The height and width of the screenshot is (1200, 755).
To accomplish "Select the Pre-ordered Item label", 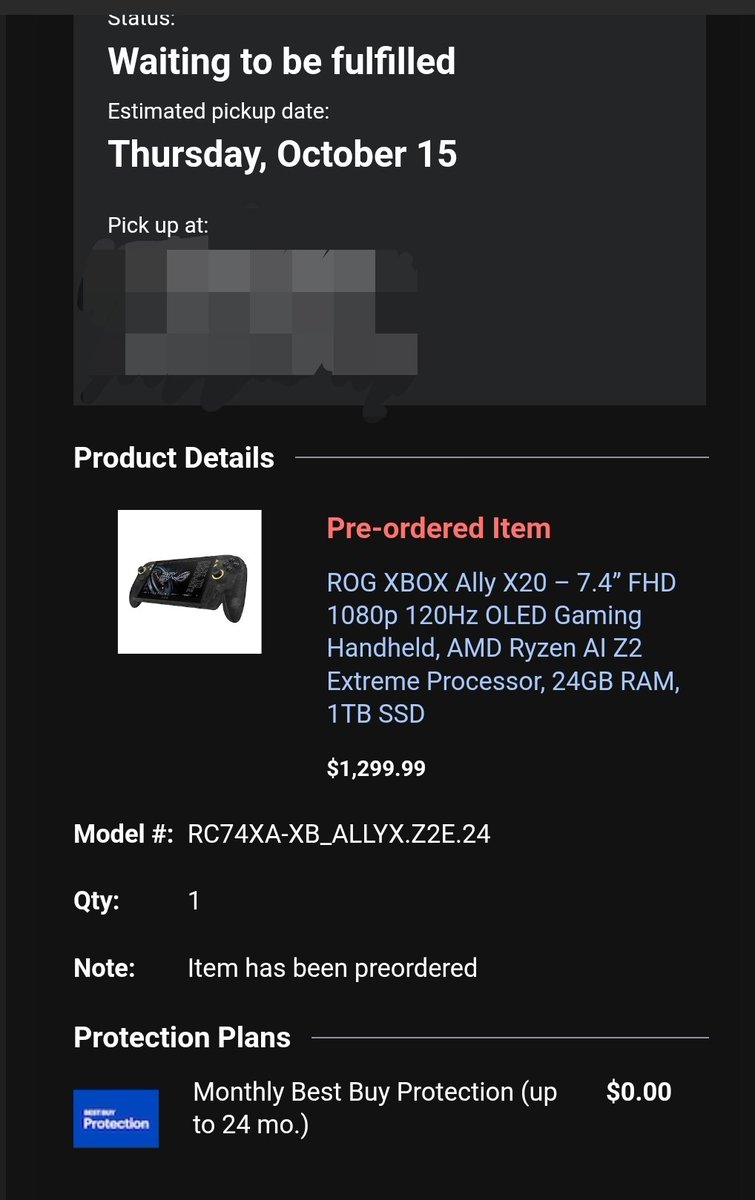I will [x=439, y=528].
